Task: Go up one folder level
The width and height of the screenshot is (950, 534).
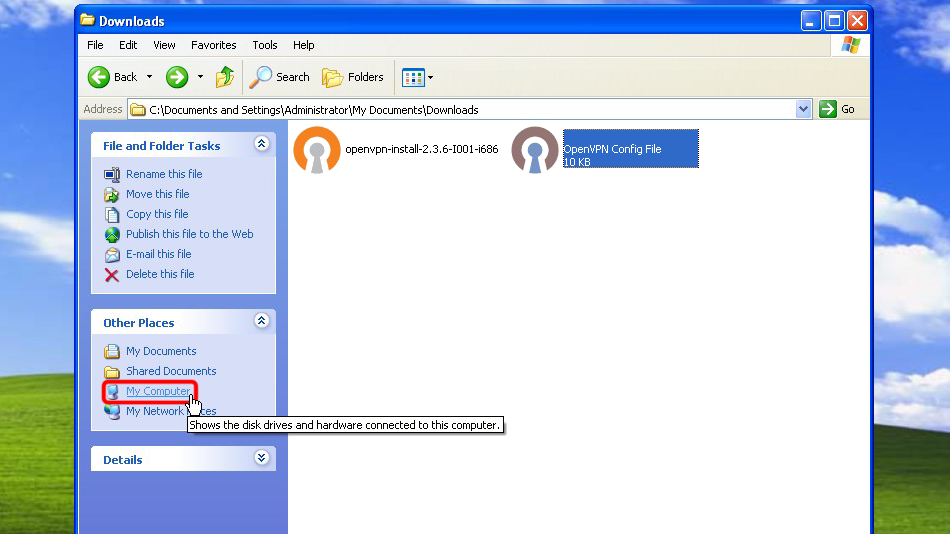Action: (225, 77)
